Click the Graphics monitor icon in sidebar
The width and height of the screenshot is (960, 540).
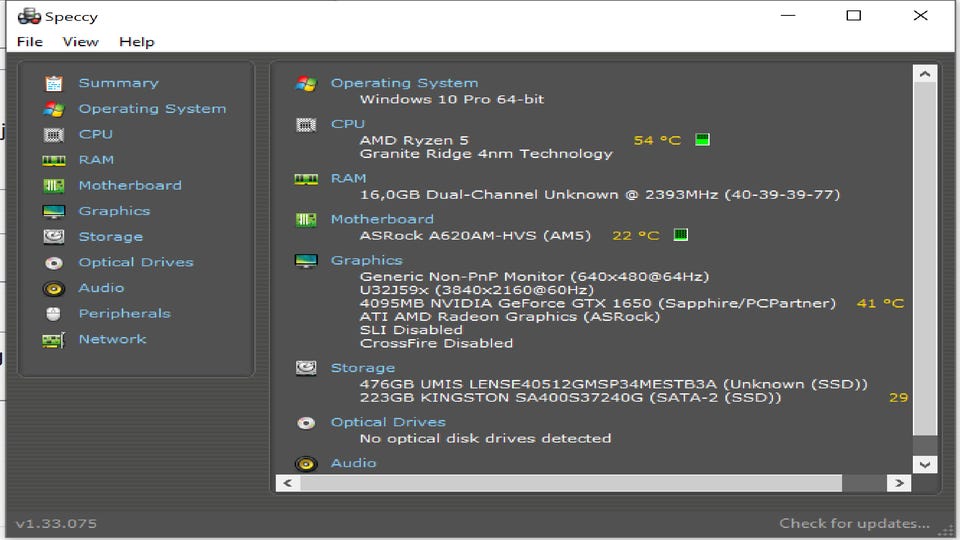click(54, 211)
